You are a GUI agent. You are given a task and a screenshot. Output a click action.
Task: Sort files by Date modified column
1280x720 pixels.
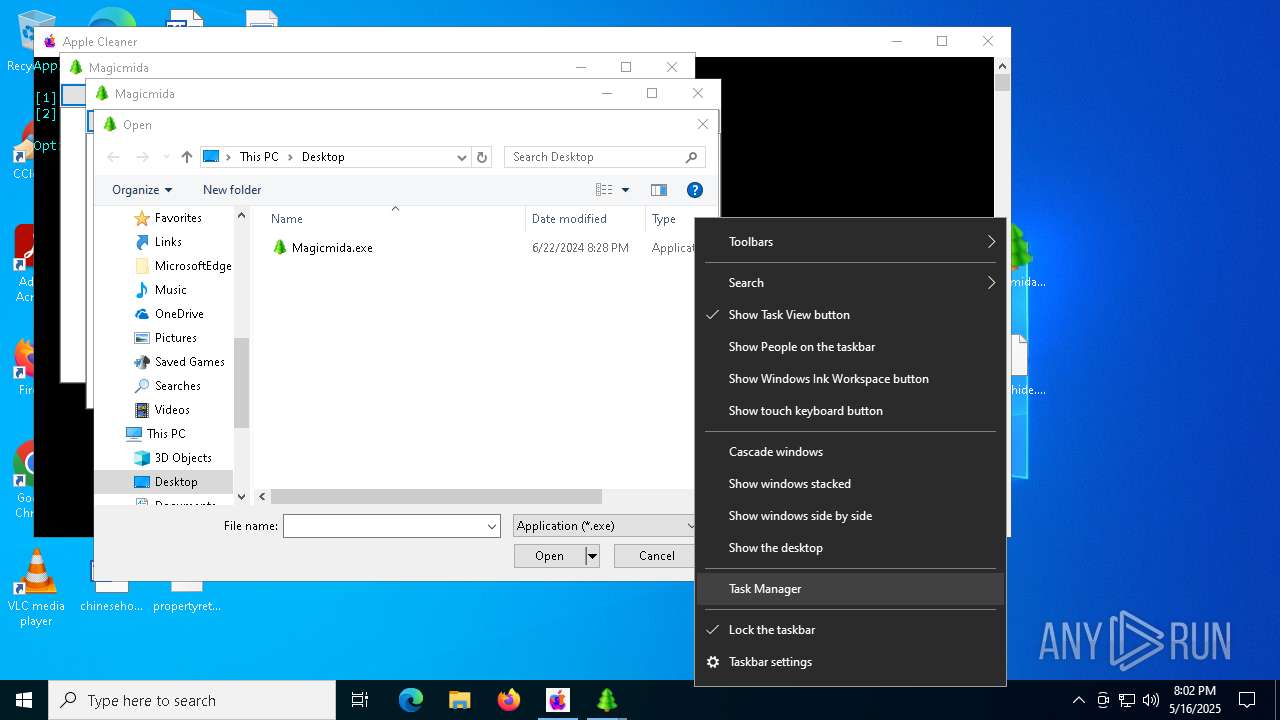tap(569, 219)
